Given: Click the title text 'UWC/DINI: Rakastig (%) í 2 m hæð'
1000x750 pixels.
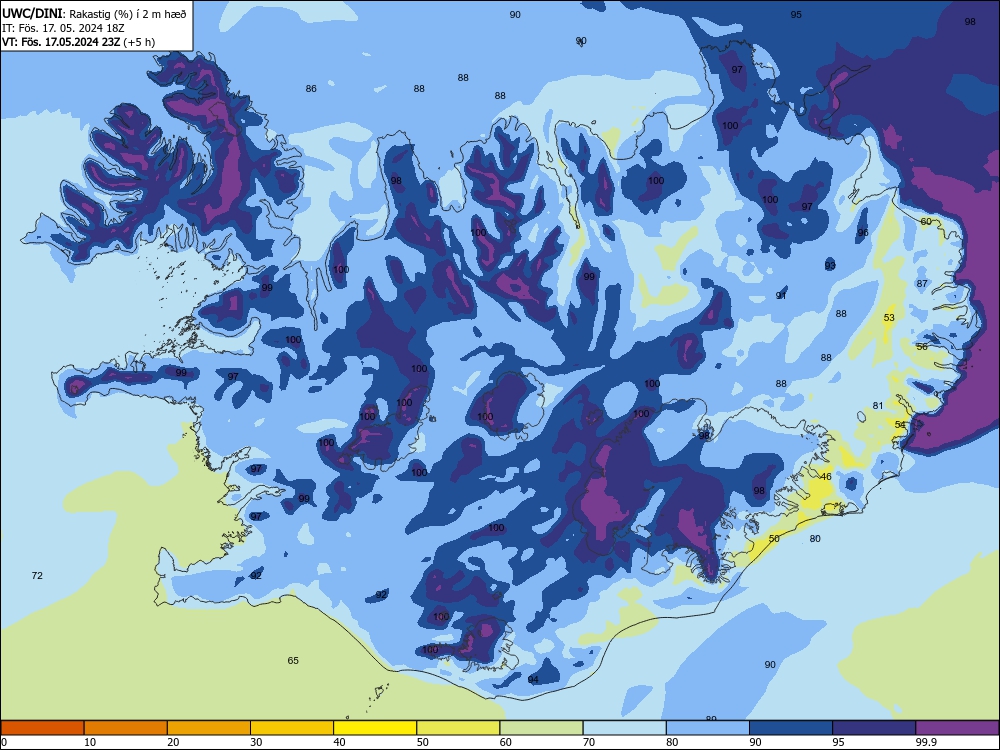Looking at the screenshot, I should (x=94, y=13).
